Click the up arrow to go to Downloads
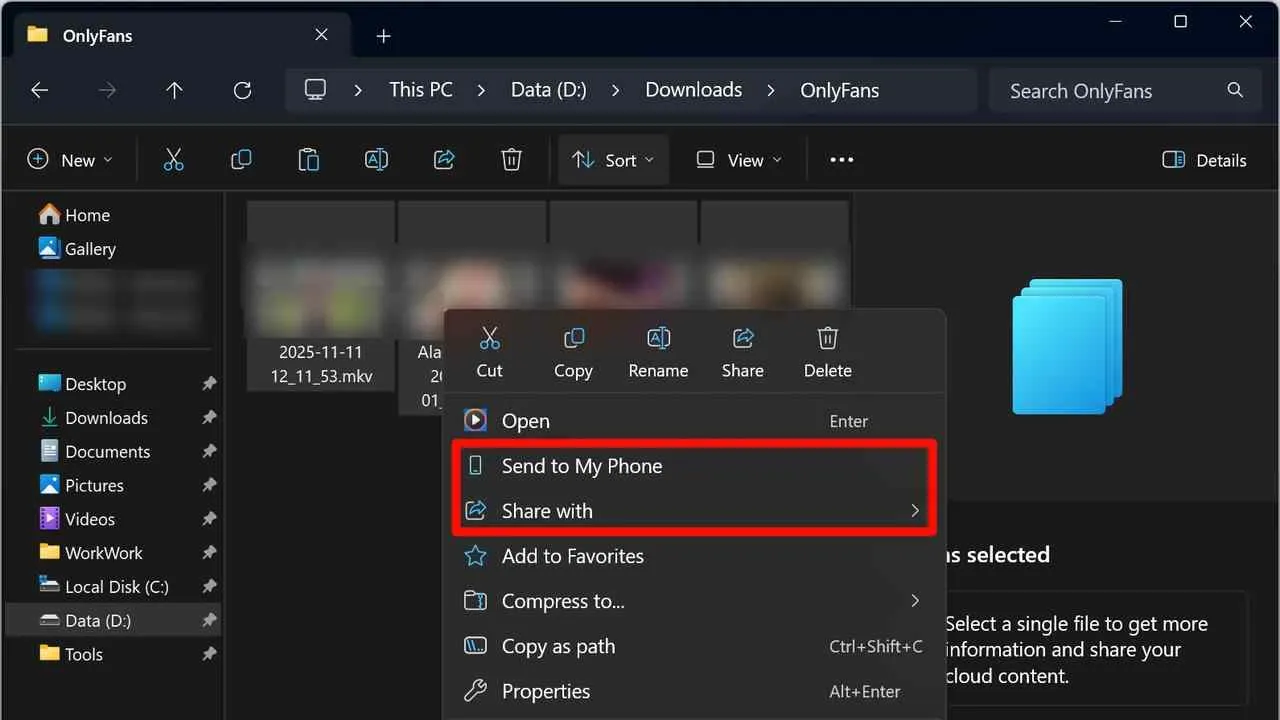The image size is (1280, 720). (x=174, y=90)
